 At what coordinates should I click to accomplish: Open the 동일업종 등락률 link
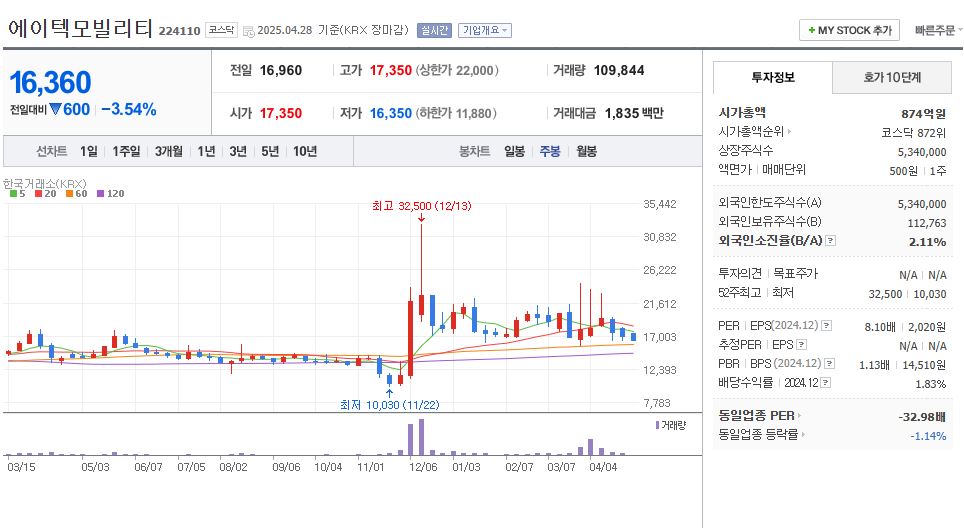tap(761, 435)
